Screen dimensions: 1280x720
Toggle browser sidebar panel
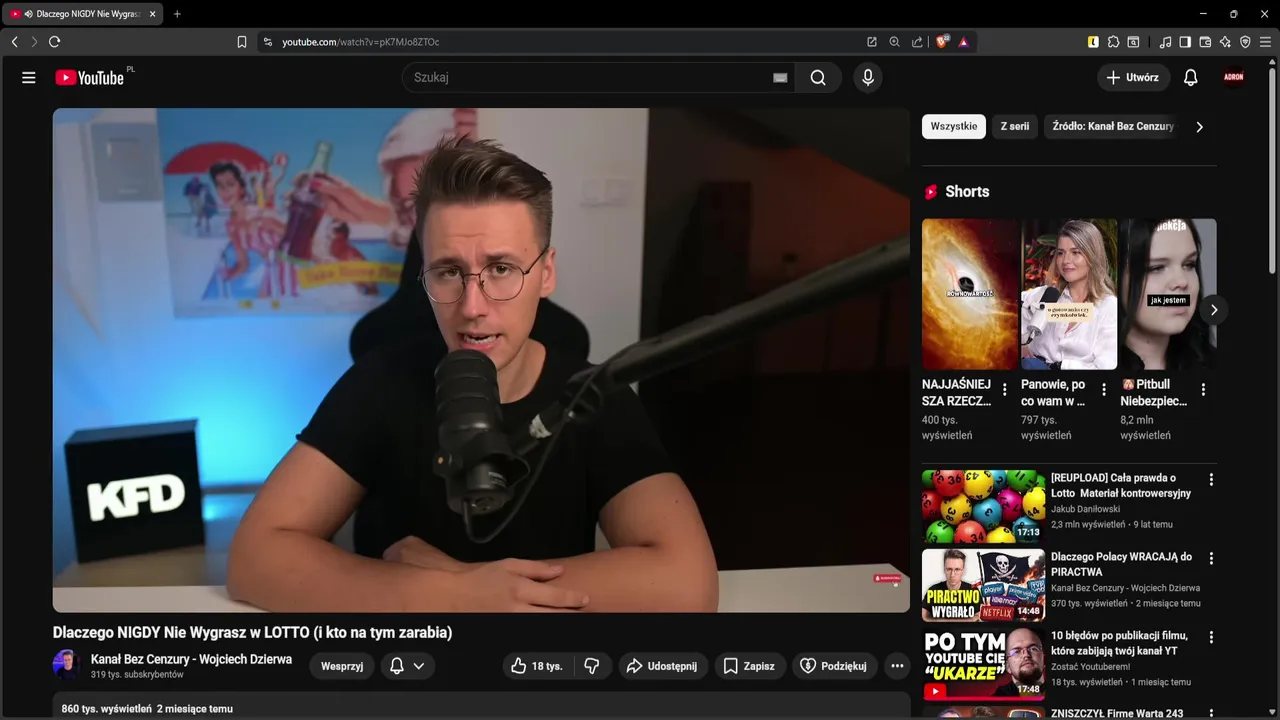[x=1185, y=42]
